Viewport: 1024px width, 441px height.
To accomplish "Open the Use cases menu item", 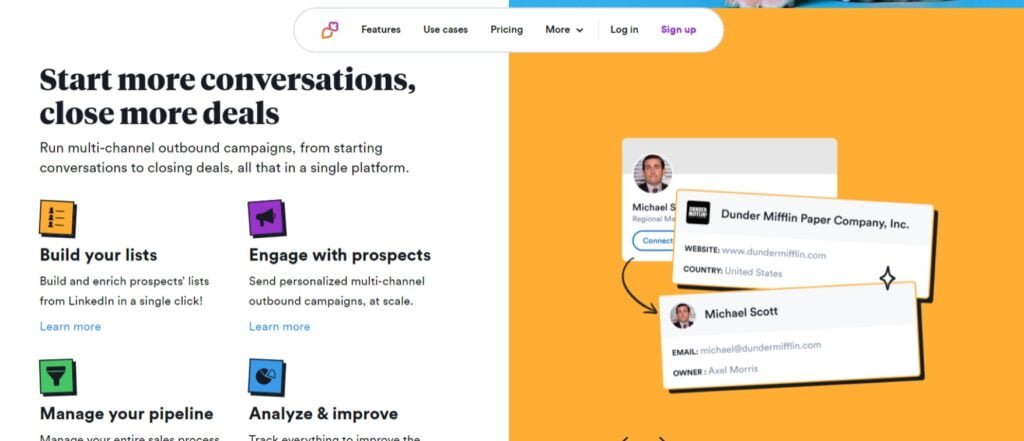I will click(x=445, y=29).
